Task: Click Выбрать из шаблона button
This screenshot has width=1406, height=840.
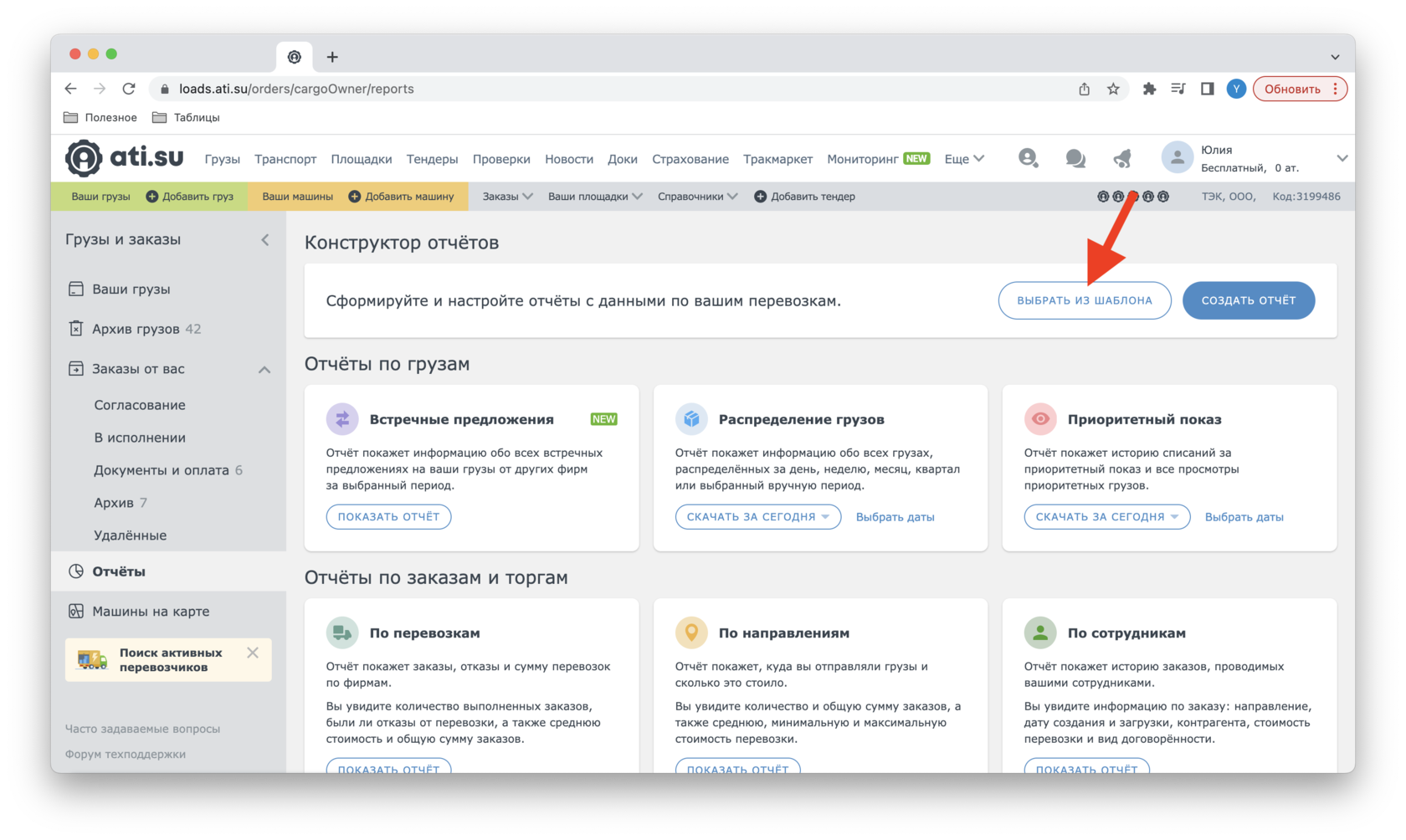Action: [1085, 300]
